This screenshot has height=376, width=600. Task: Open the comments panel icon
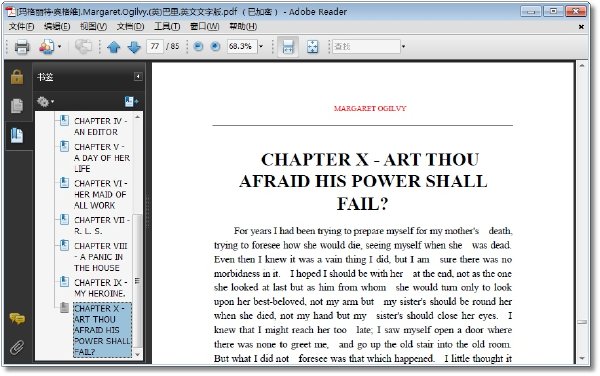[17, 318]
